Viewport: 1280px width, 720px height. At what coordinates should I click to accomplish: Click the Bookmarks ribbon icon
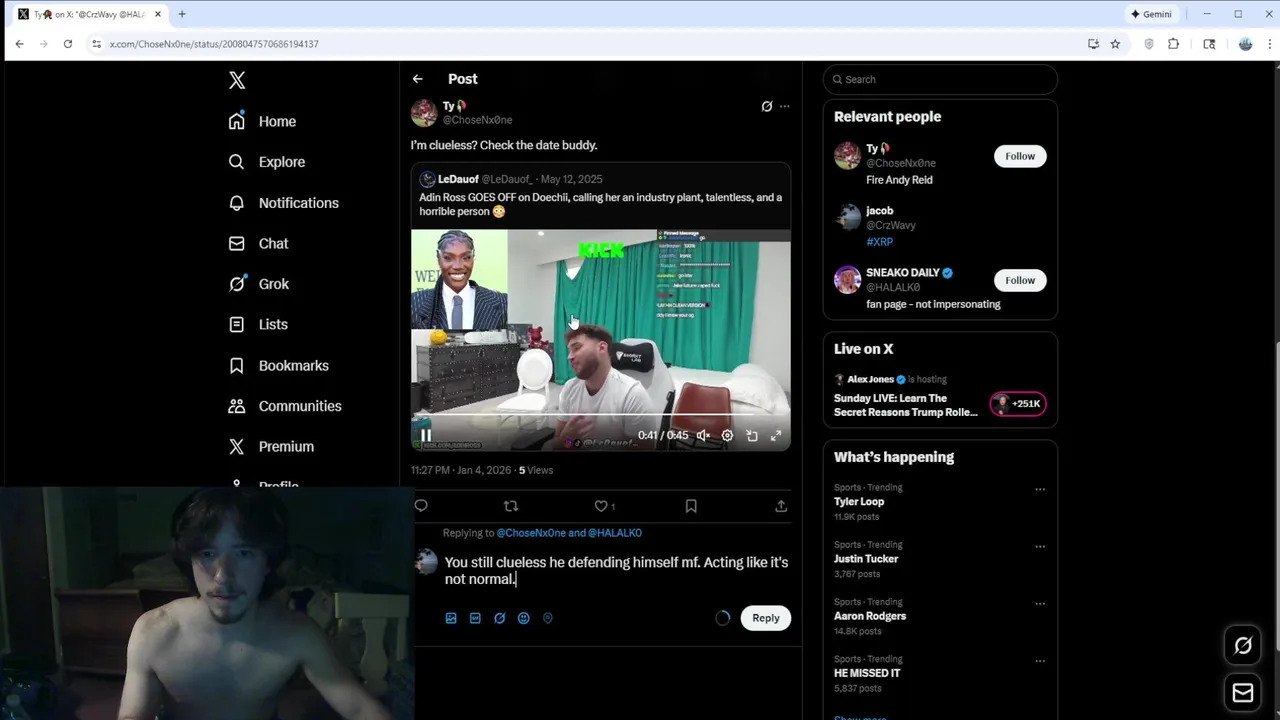click(236, 365)
